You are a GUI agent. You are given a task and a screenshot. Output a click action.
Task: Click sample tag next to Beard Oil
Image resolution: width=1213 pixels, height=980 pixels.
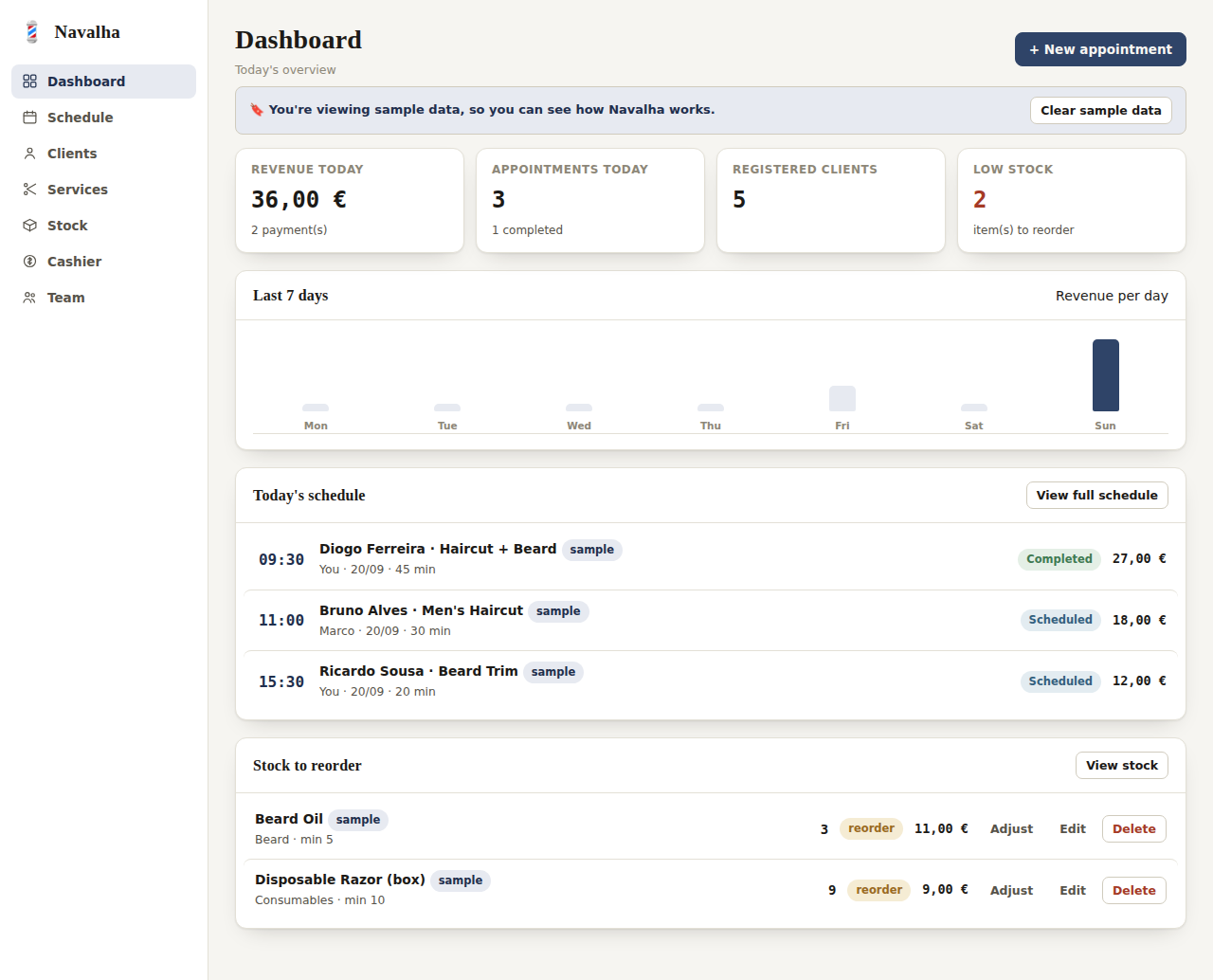click(358, 820)
